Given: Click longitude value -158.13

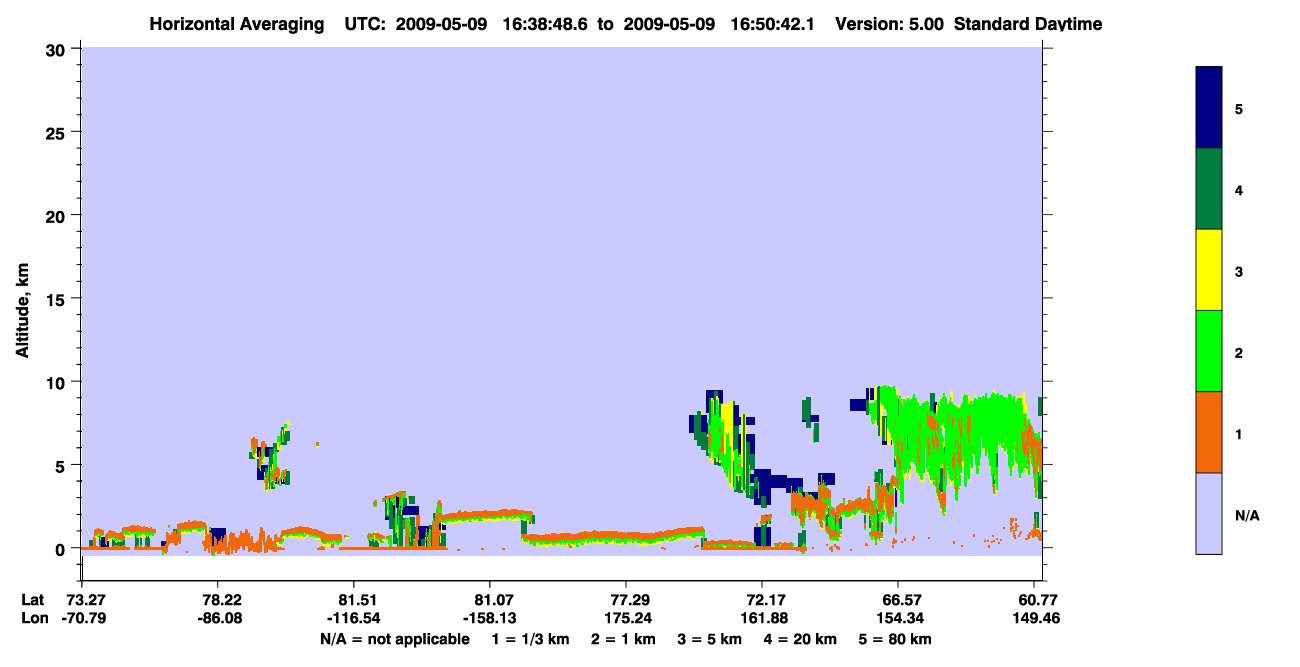Looking at the screenshot, I should tap(490, 618).
